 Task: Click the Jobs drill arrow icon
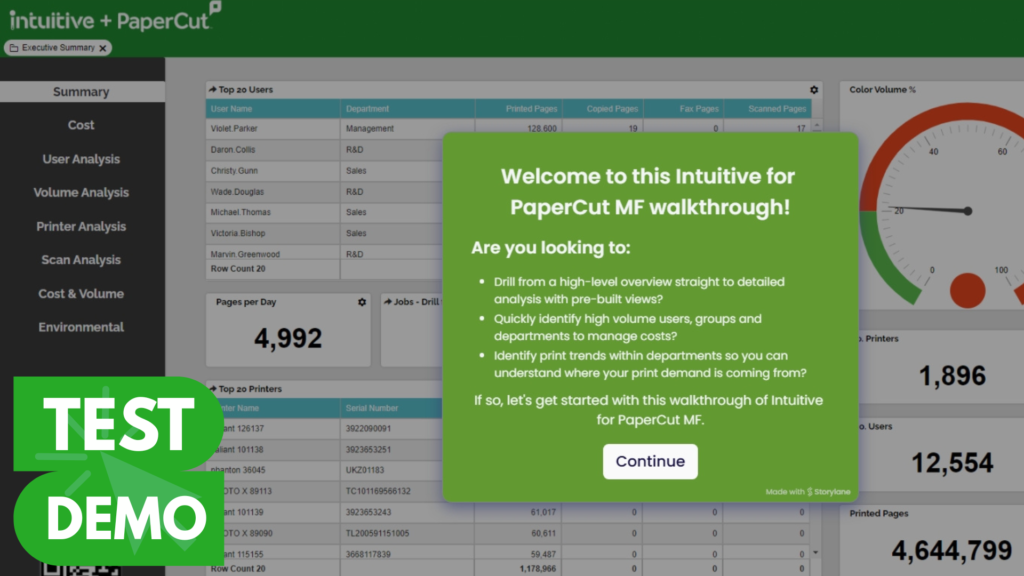(x=388, y=302)
